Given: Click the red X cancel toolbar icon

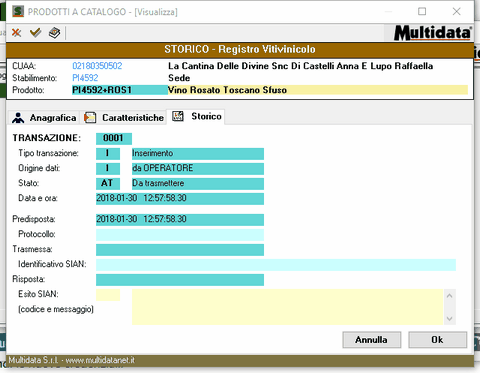Looking at the screenshot, I should 16,33.
